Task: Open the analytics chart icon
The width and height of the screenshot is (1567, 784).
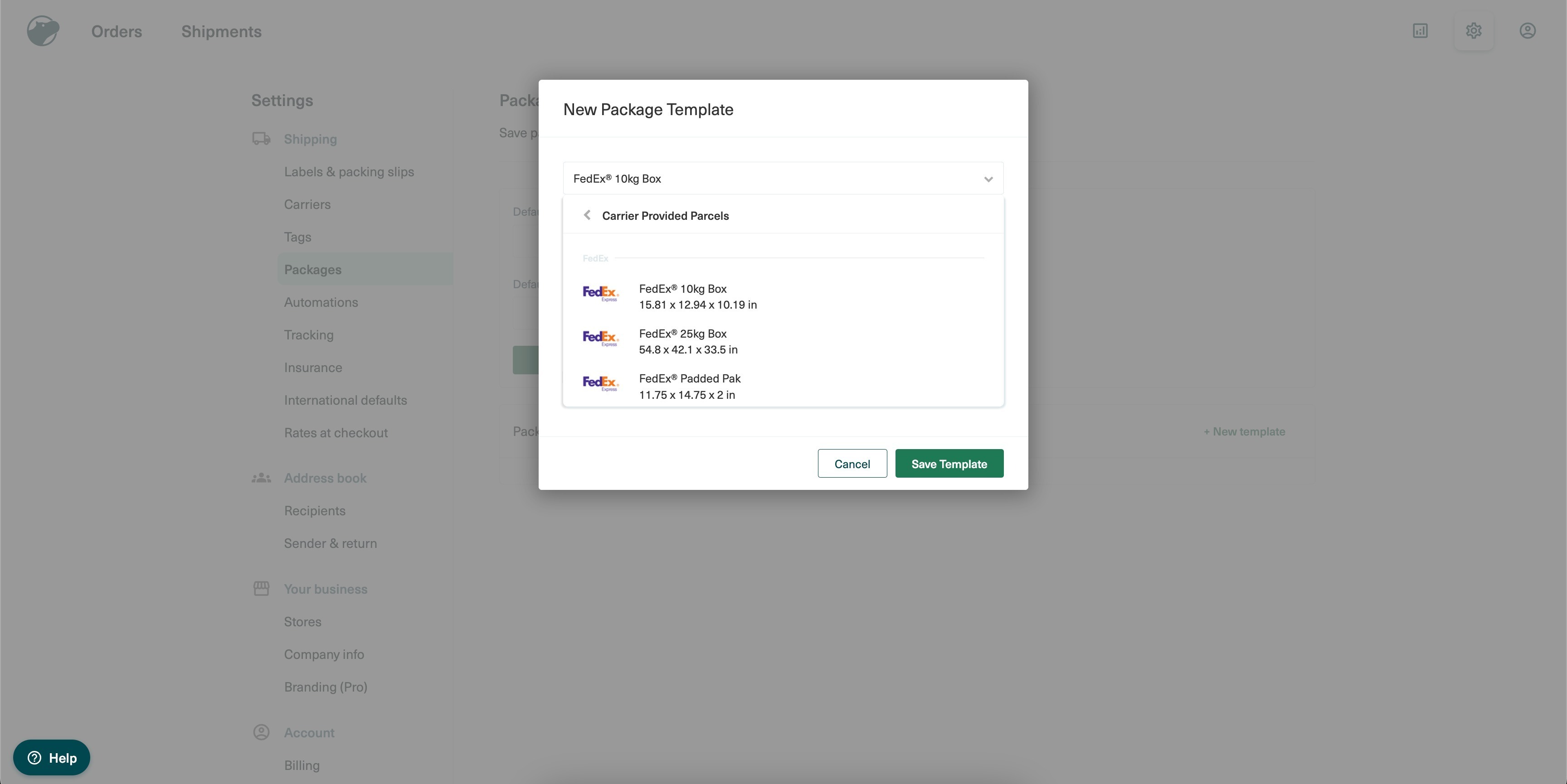Action: (1420, 31)
